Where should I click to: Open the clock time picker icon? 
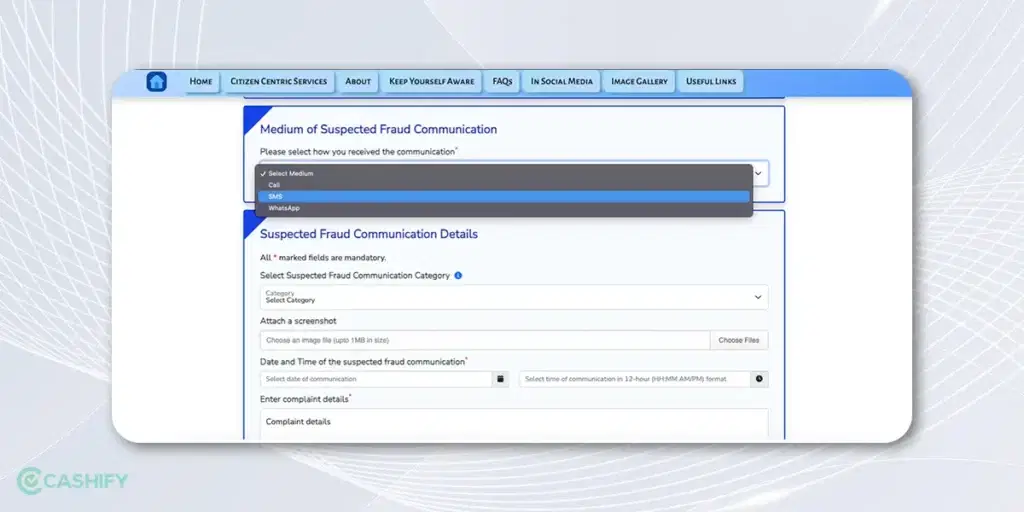760,379
